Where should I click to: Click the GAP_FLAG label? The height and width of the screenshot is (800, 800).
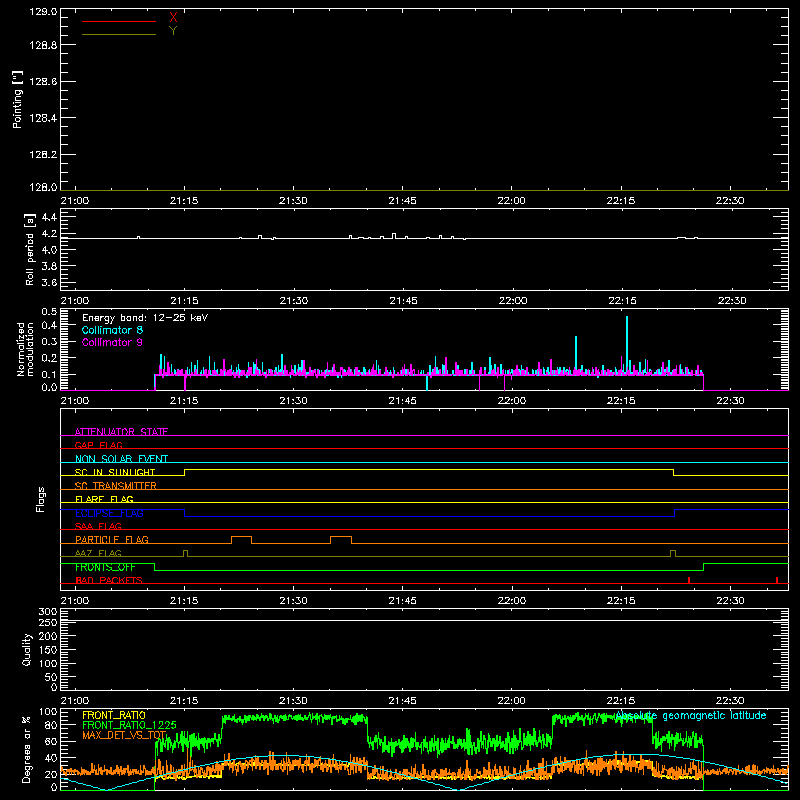(98, 445)
